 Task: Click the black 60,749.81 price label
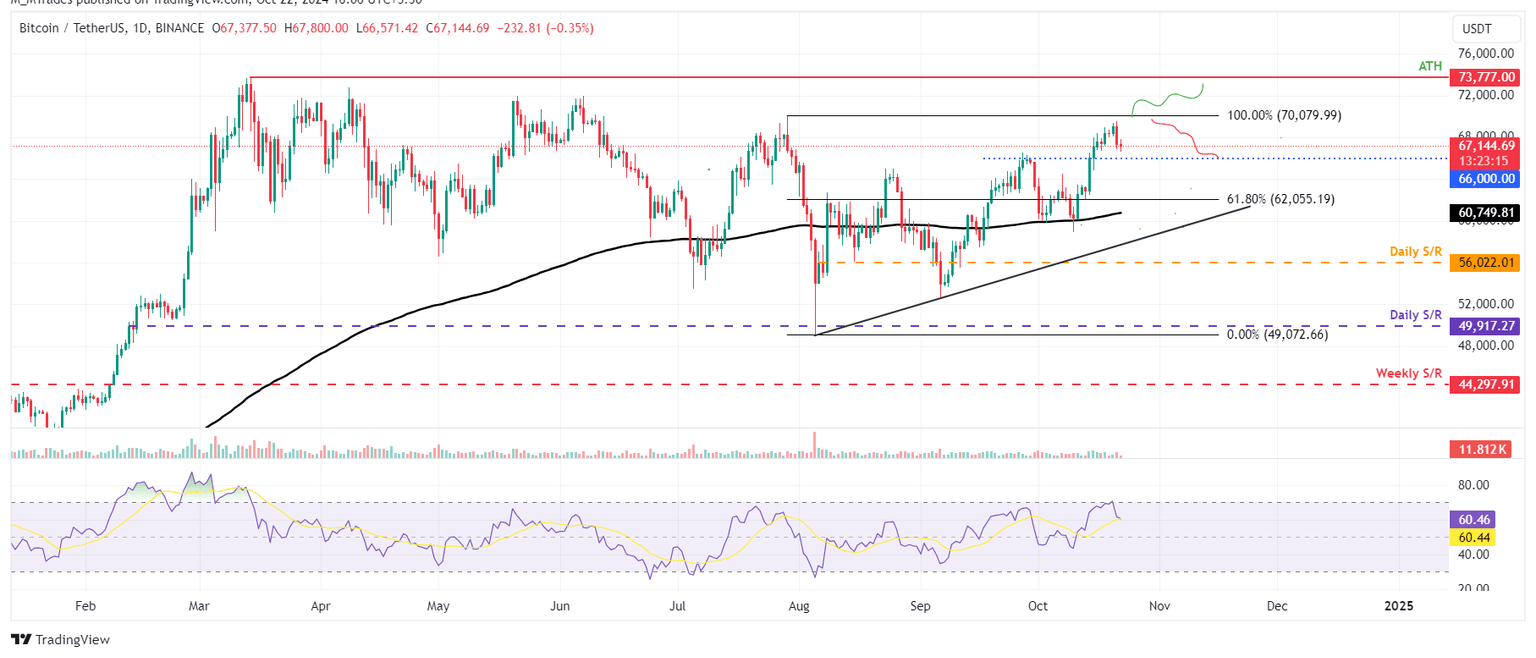[x=1484, y=212]
